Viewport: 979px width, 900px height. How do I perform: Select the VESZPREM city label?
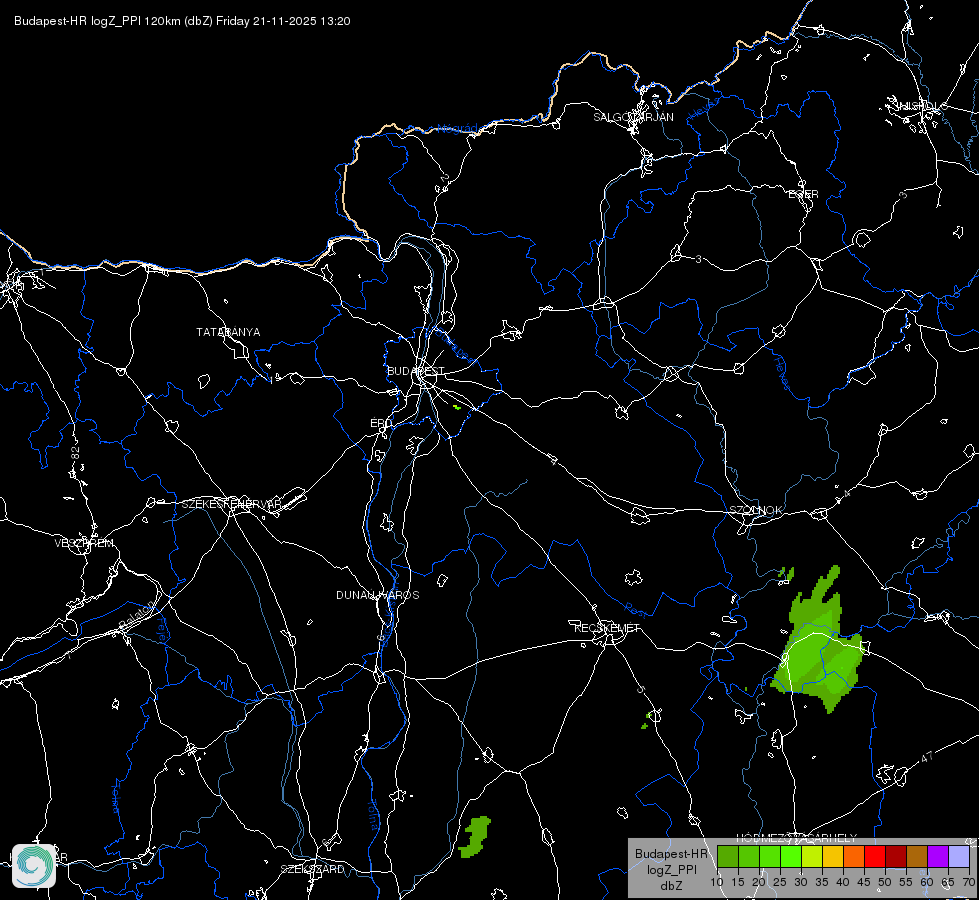[84, 543]
